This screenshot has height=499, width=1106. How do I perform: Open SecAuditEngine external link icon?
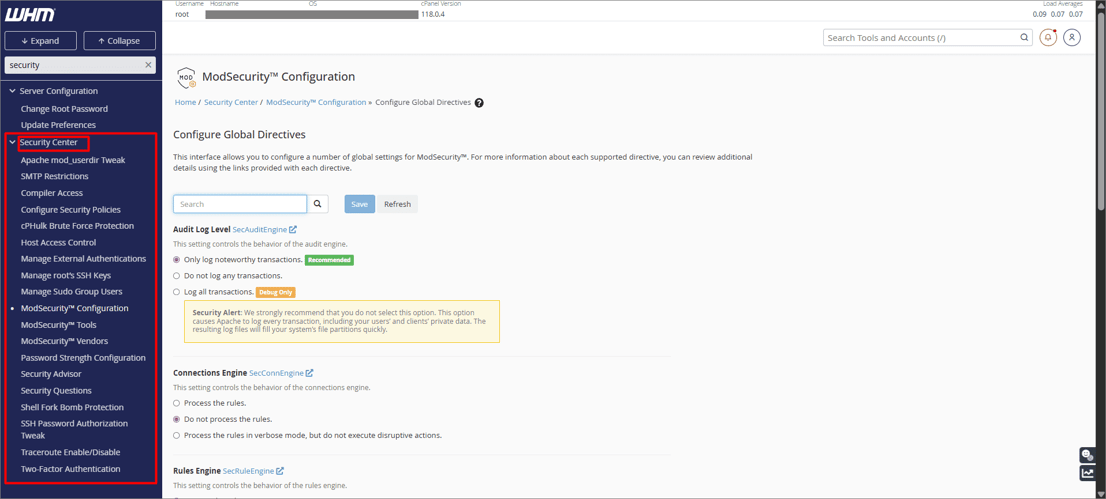(x=293, y=229)
